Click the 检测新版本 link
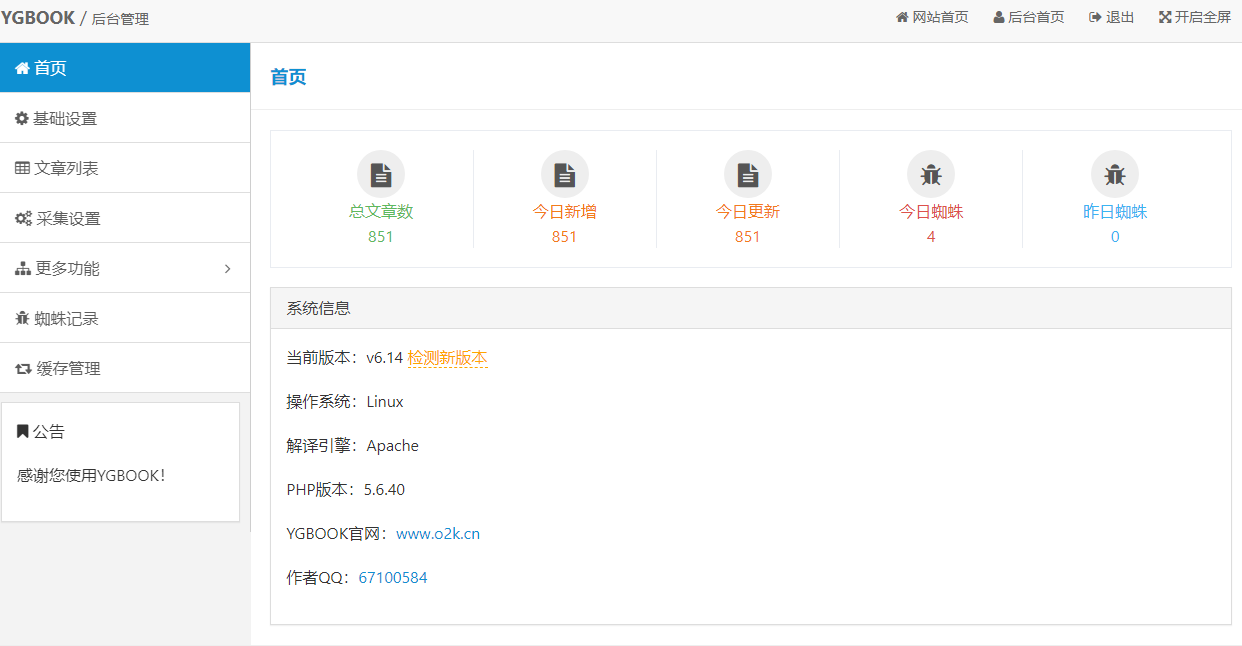Image resolution: width=1242 pixels, height=646 pixels. click(x=447, y=357)
